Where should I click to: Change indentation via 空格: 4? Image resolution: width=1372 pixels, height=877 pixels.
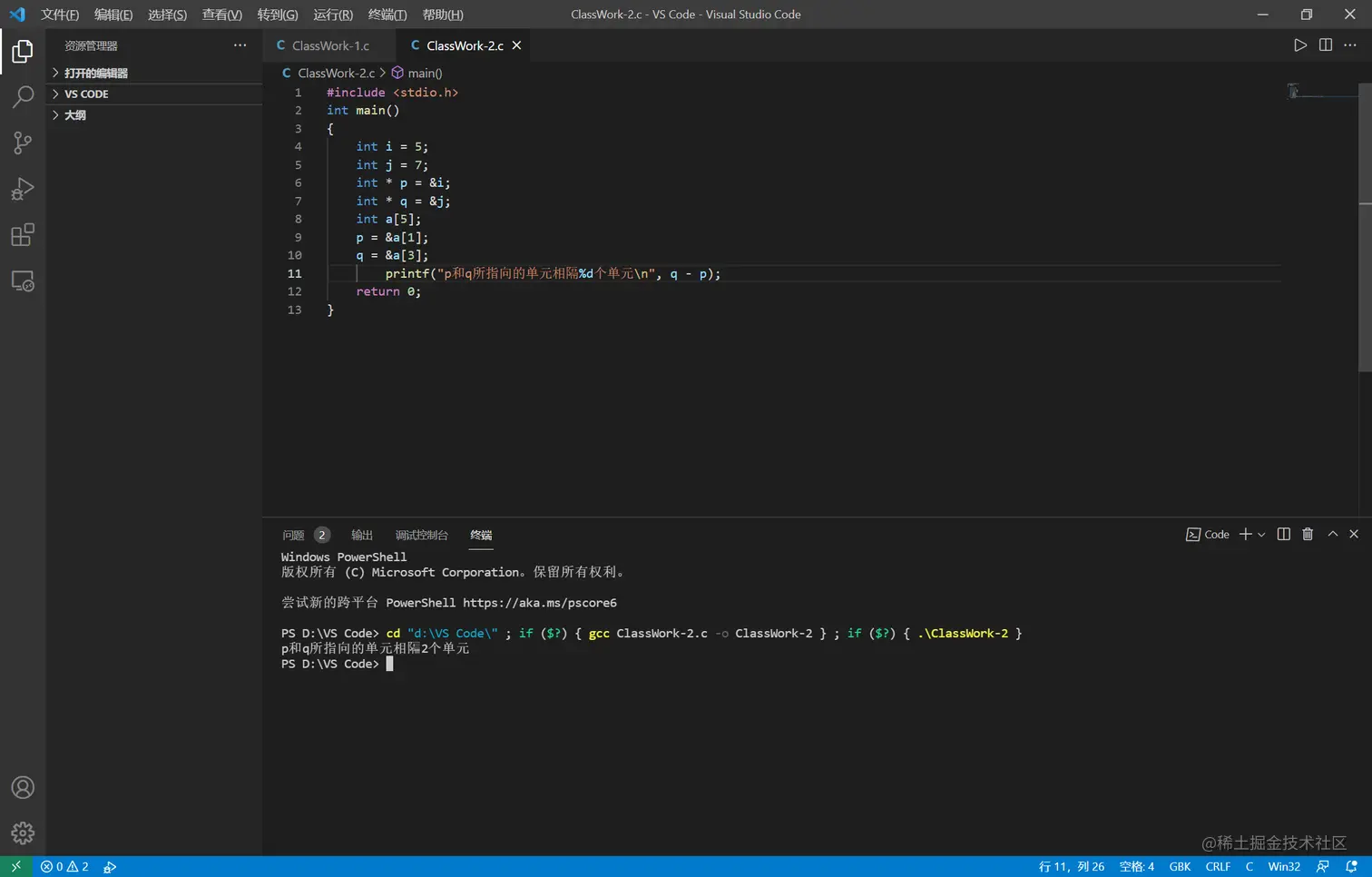[x=1137, y=867]
